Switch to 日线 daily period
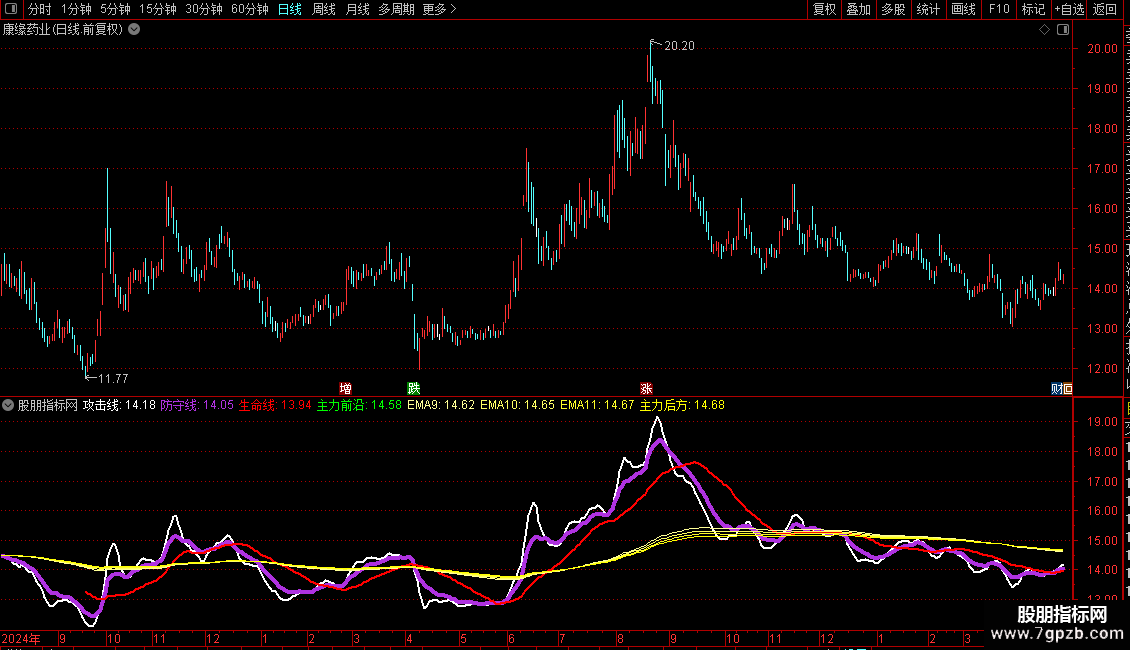Image resolution: width=1130 pixels, height=650 pixels. pyautogui.click(x=290, y=9)
